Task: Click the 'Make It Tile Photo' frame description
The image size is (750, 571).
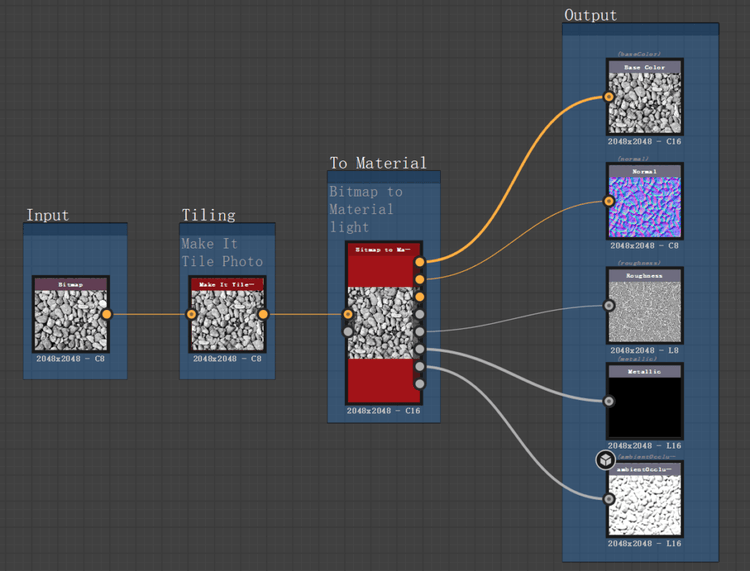Action: coord(222,253)
